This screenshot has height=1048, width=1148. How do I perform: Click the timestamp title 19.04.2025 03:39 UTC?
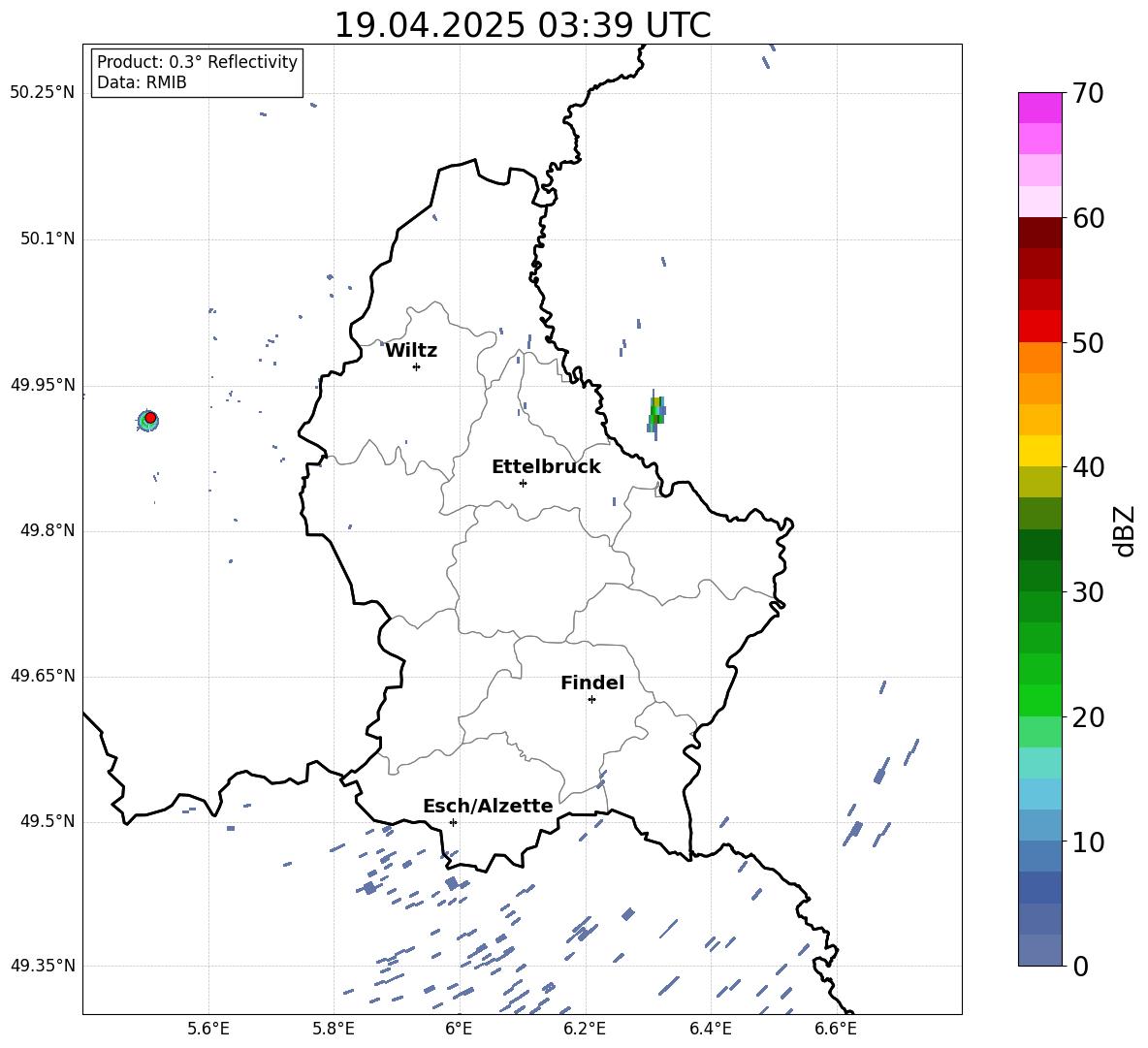(x=523, y=25)
